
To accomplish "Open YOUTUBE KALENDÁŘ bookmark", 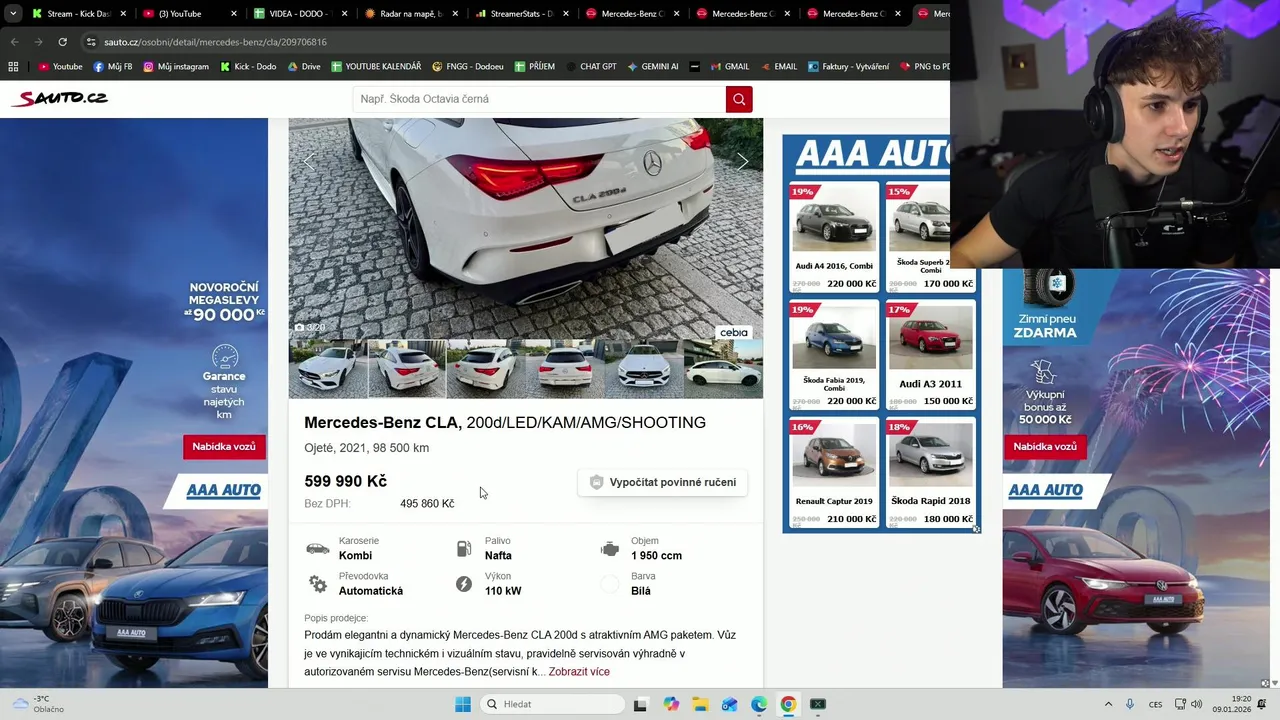I will (376, 67).
